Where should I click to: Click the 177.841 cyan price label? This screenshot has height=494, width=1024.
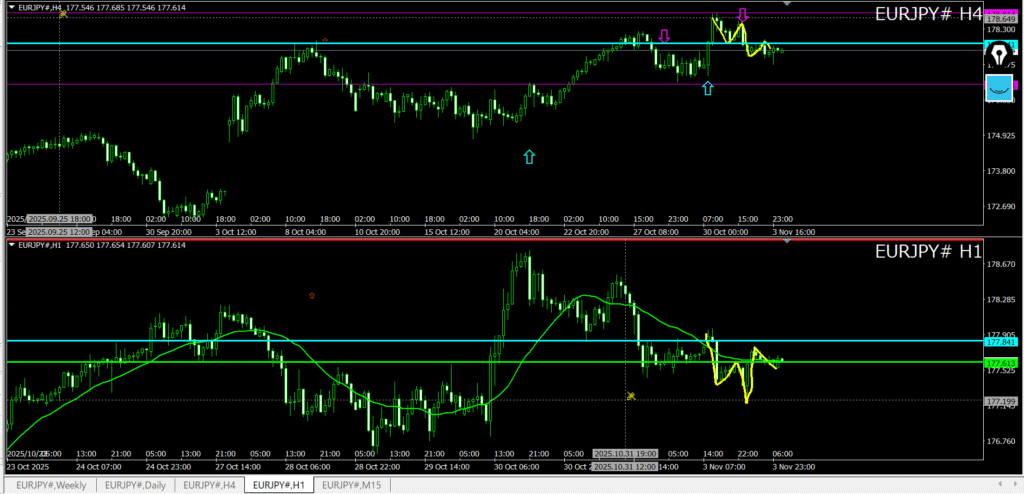(1001, 341)
